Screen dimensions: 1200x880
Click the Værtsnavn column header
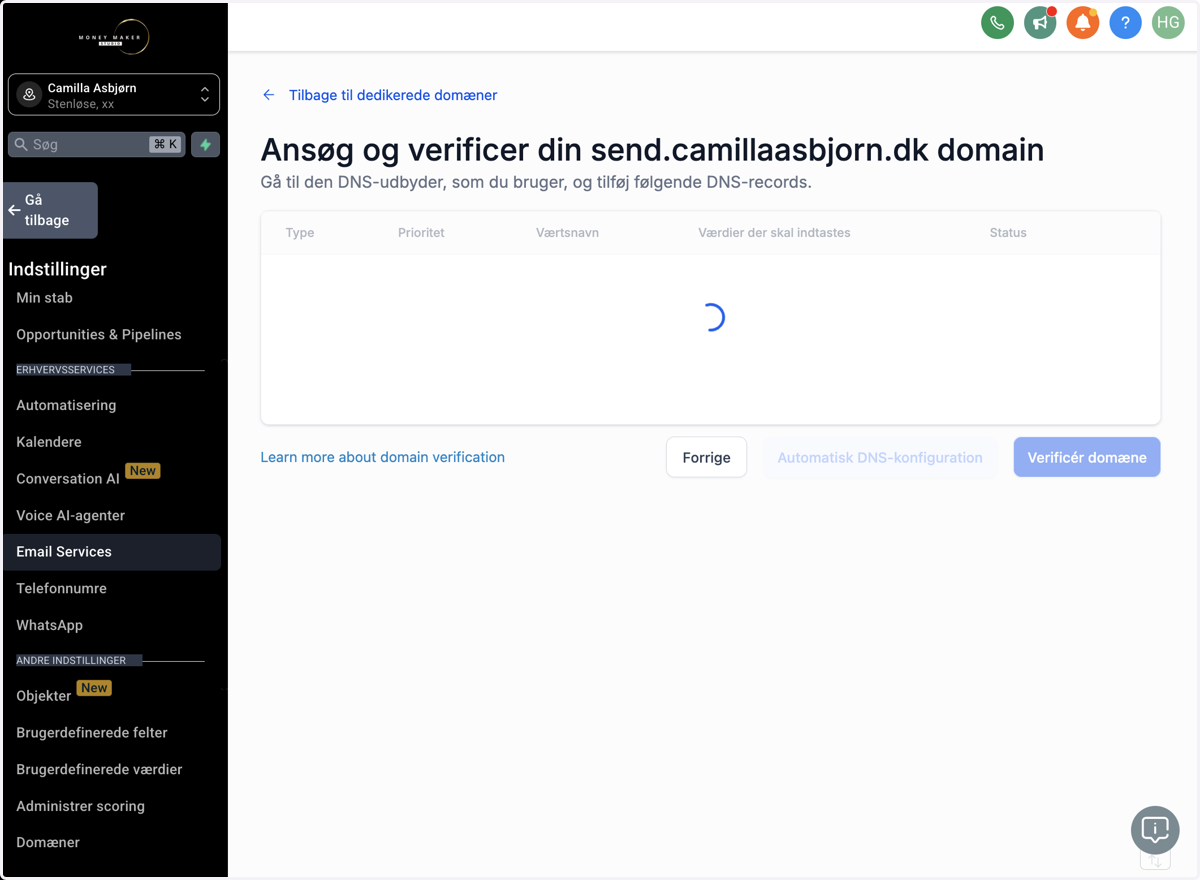[567, 233]
